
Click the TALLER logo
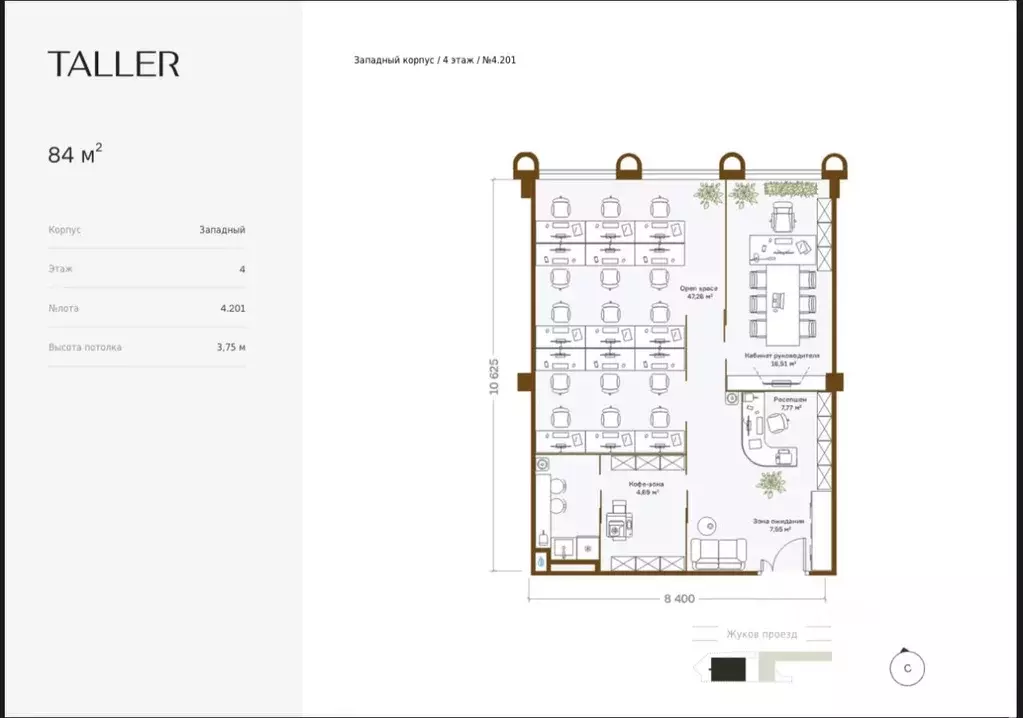click(114, 64)
